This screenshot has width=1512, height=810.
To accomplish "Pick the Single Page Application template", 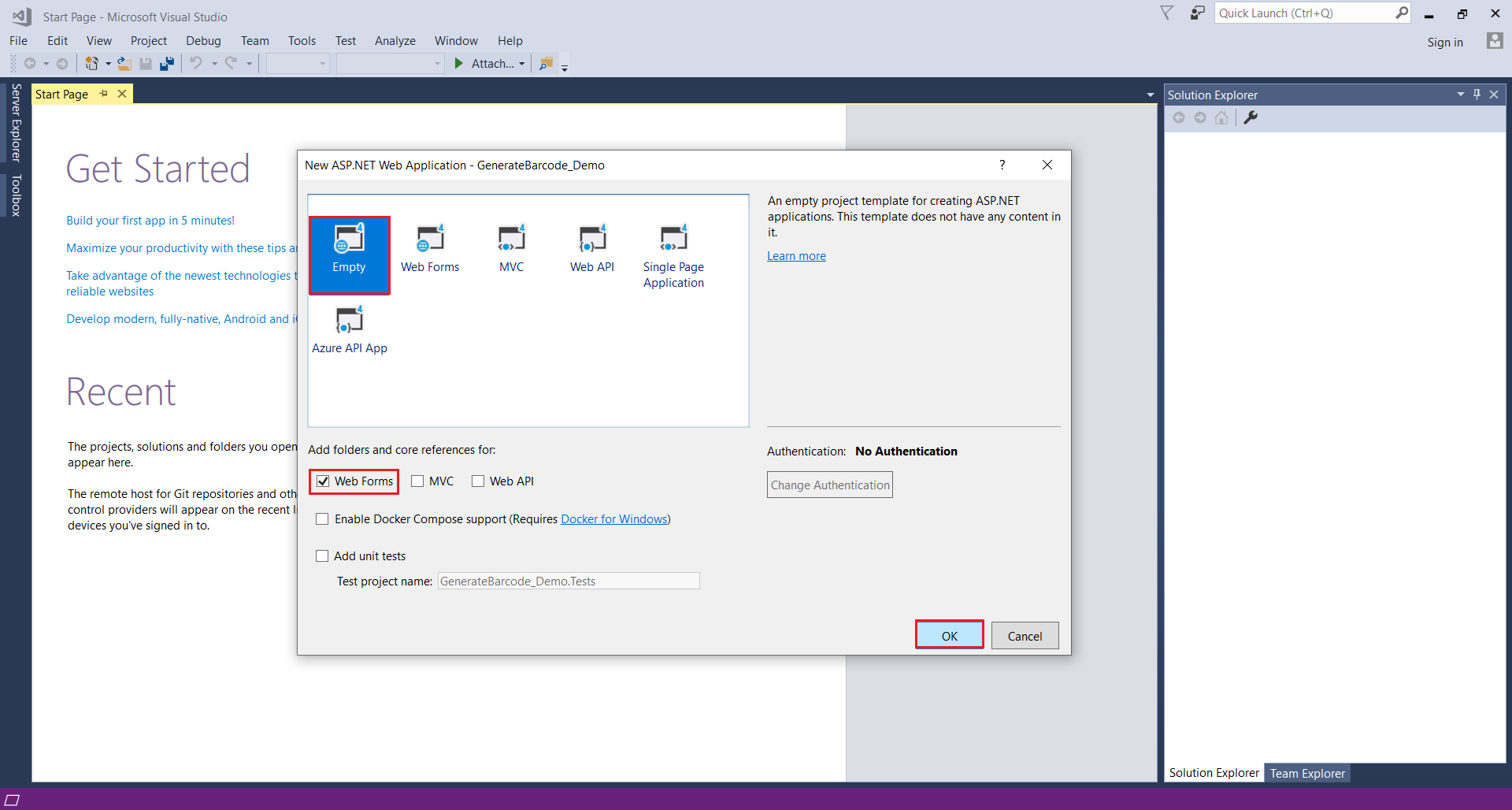I will click(673, 257).
